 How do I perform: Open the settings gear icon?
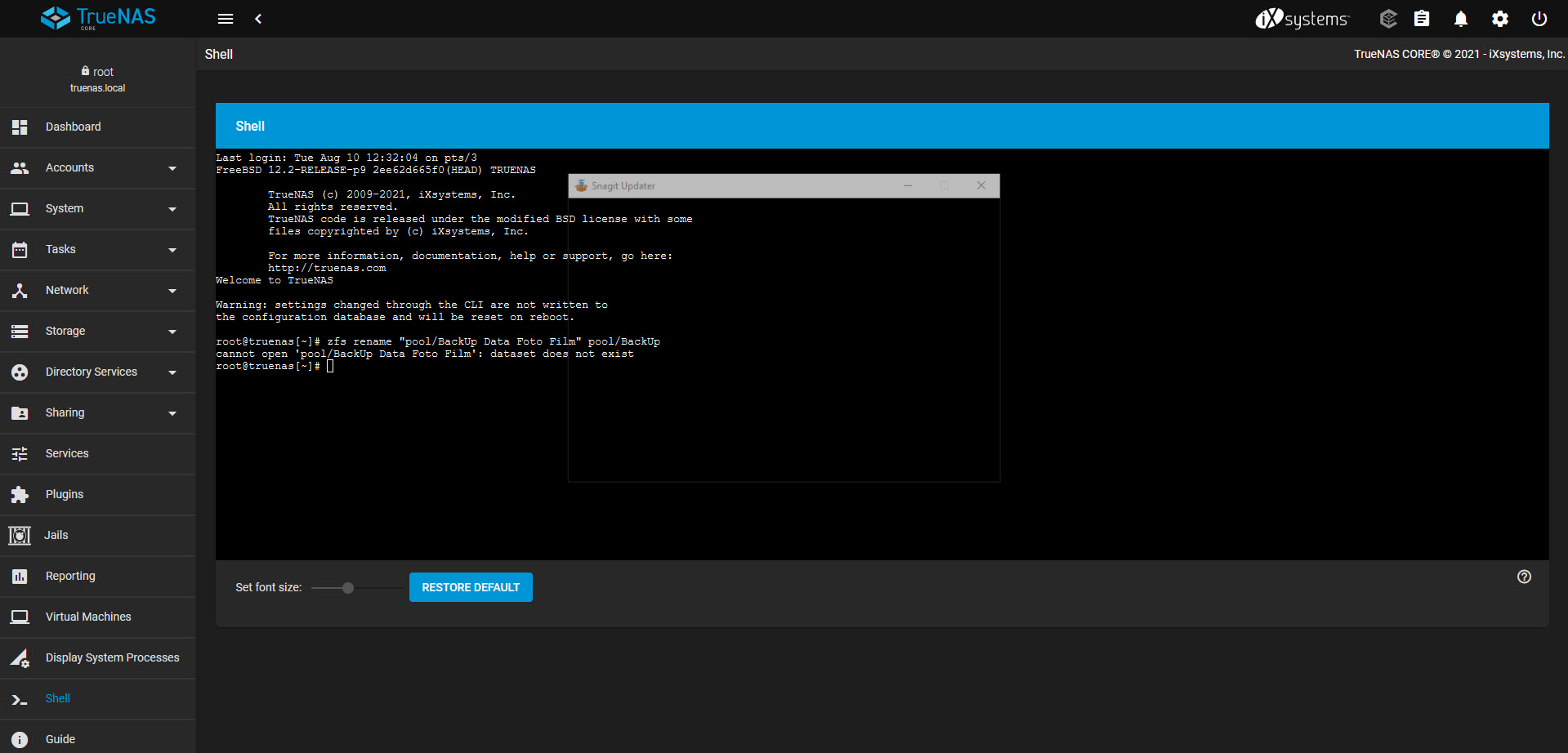1500,19
